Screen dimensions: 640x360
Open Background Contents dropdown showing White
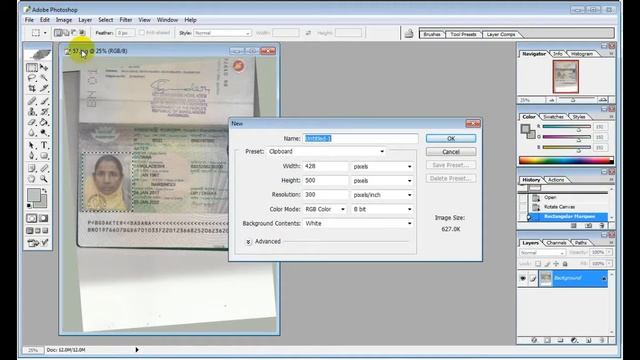pyautogui.click(x=358, y=223)
